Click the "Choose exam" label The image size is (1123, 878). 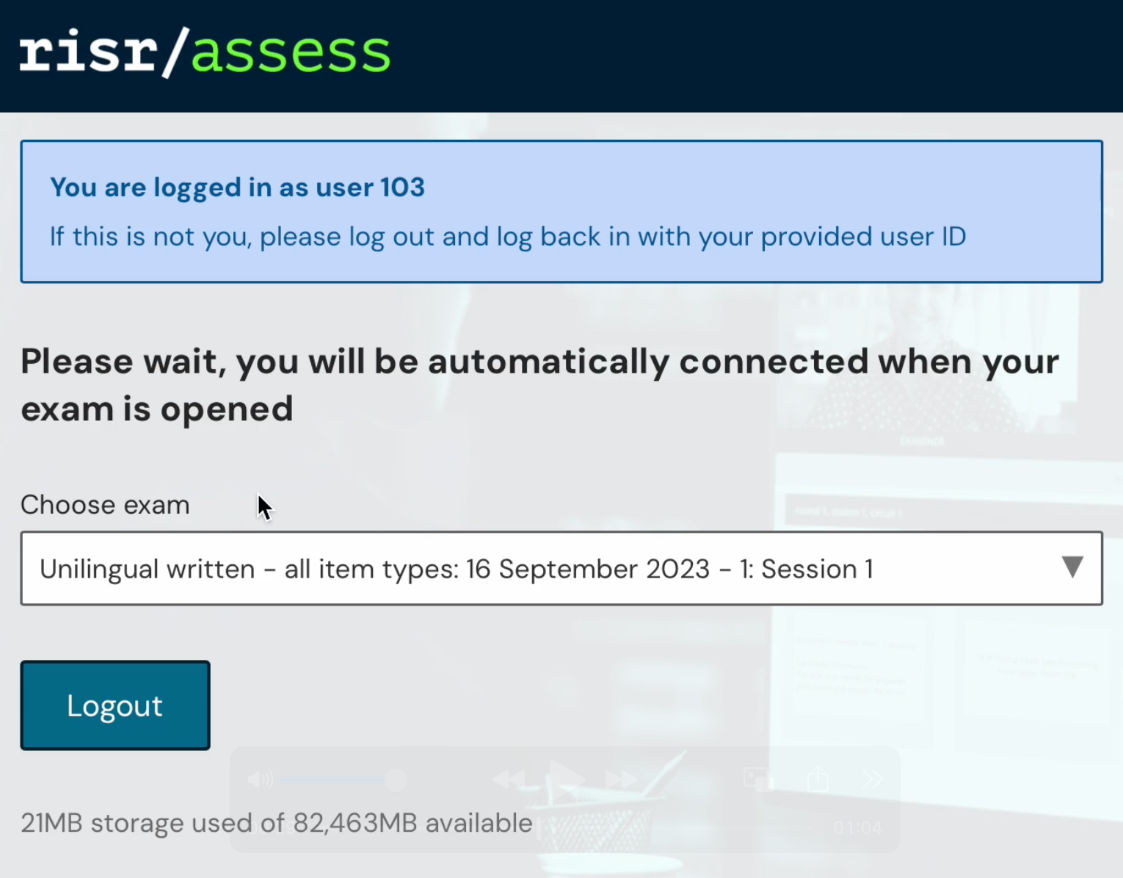[x=105, y=505]
